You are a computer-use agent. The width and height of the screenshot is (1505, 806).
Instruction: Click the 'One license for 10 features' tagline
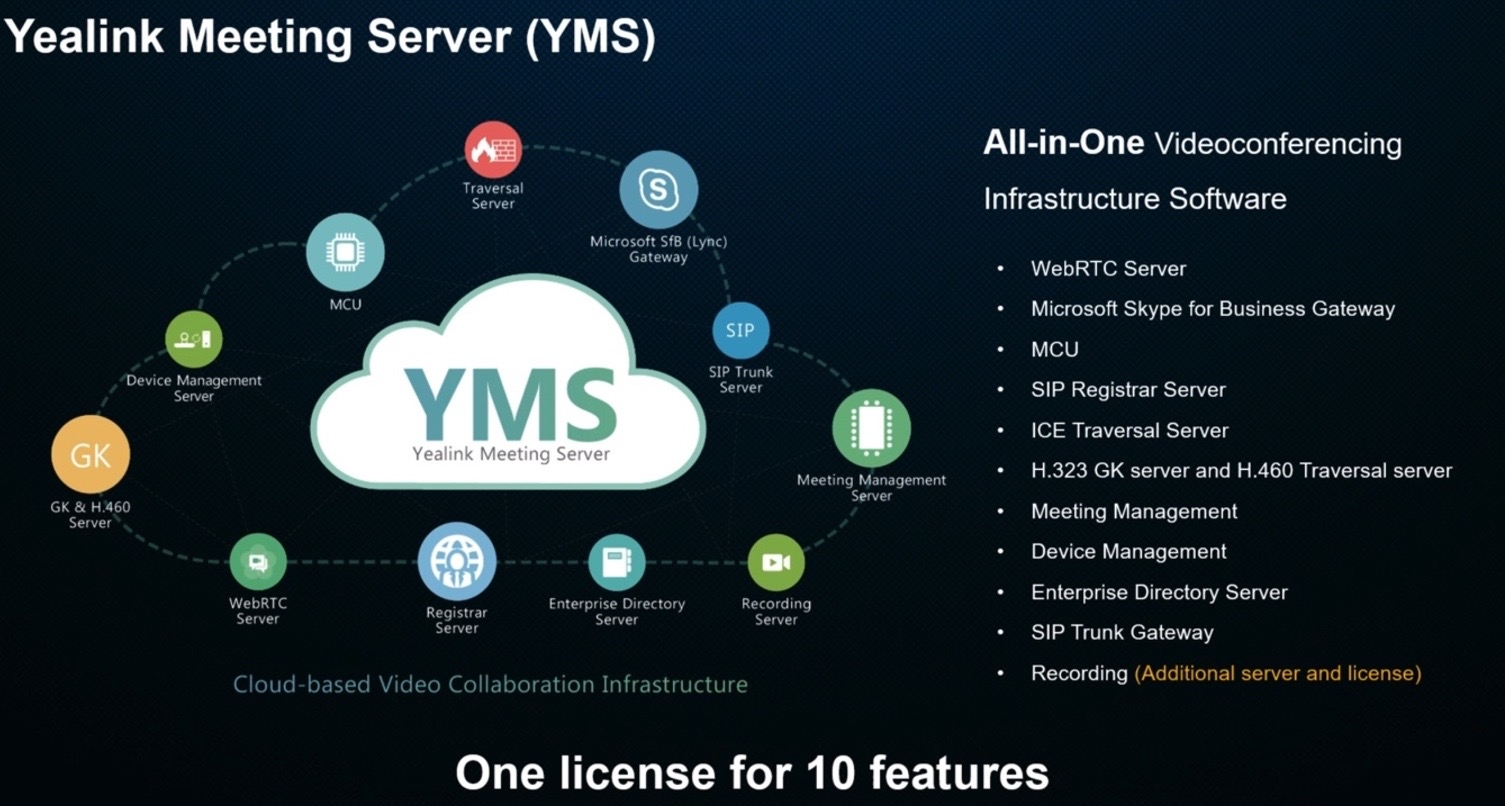coord(752,773)
